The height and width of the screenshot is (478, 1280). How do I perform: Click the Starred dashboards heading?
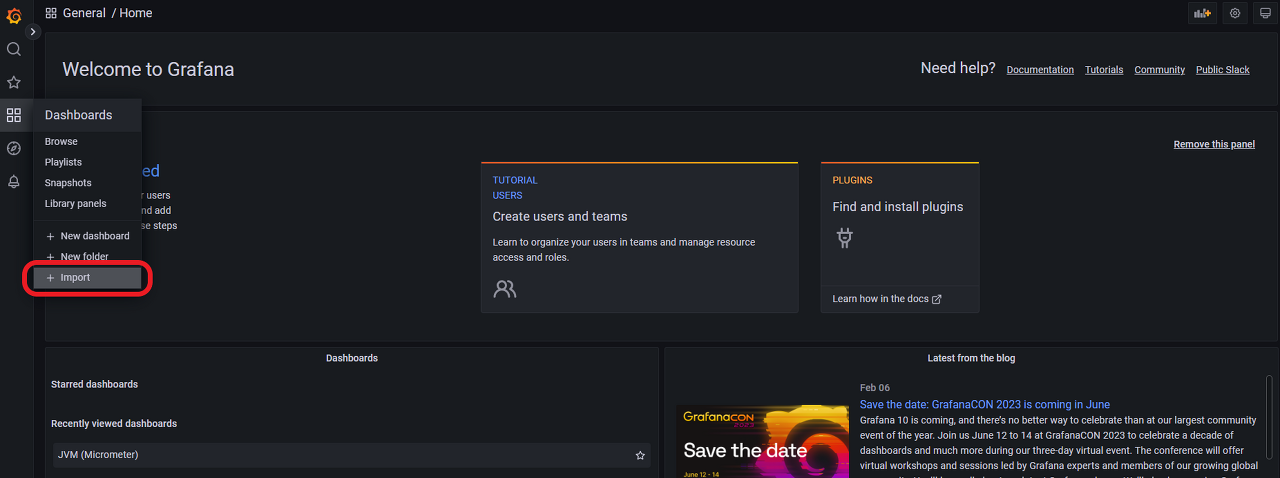coord(95,384)
